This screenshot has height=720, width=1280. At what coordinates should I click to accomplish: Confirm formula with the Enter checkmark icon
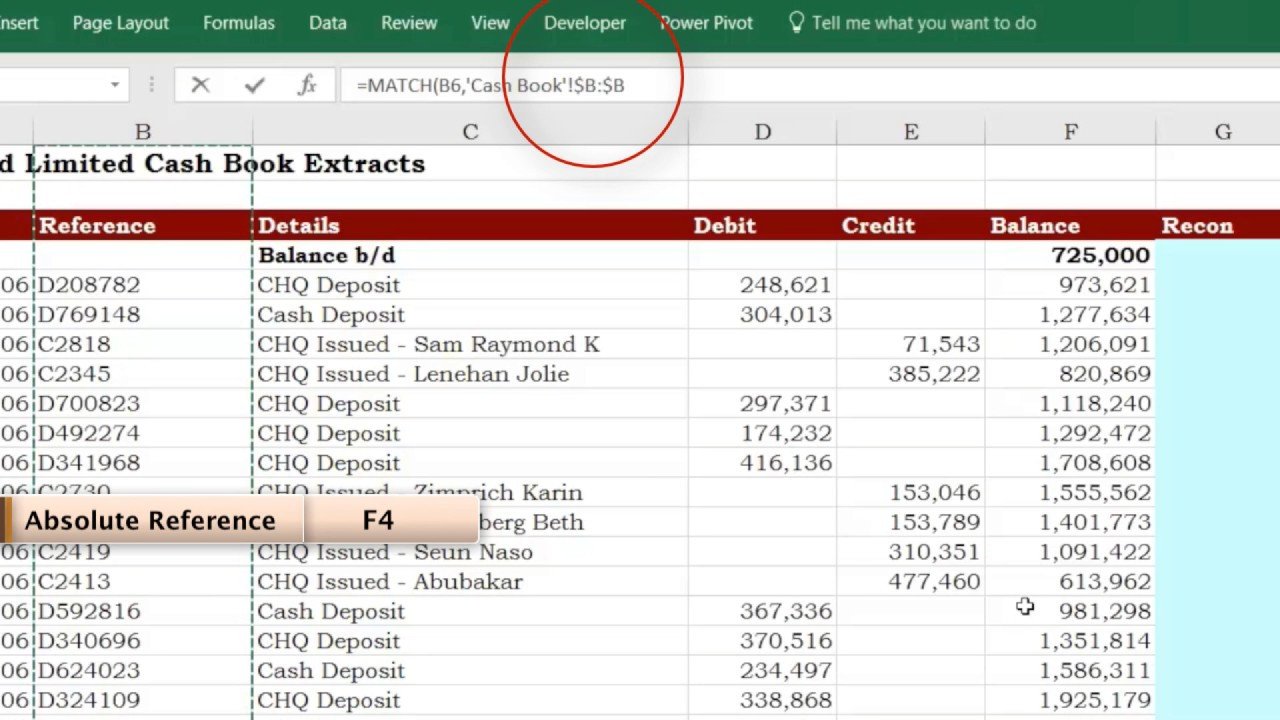coord(254,86)
